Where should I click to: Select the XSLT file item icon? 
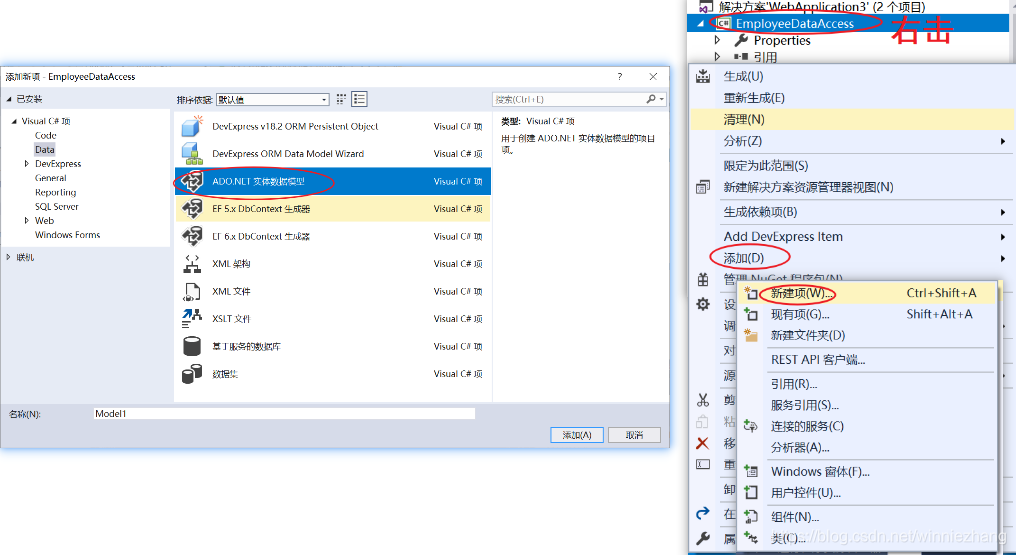pos(192,319)
